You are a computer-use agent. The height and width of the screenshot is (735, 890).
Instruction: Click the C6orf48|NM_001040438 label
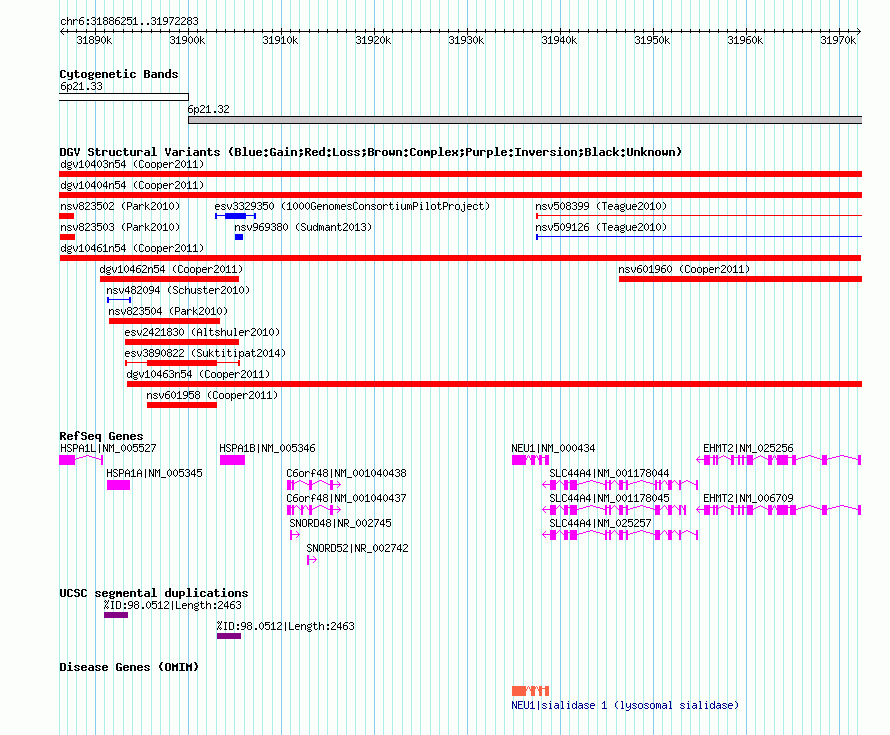pyautogui.click(x=346, y=473)
